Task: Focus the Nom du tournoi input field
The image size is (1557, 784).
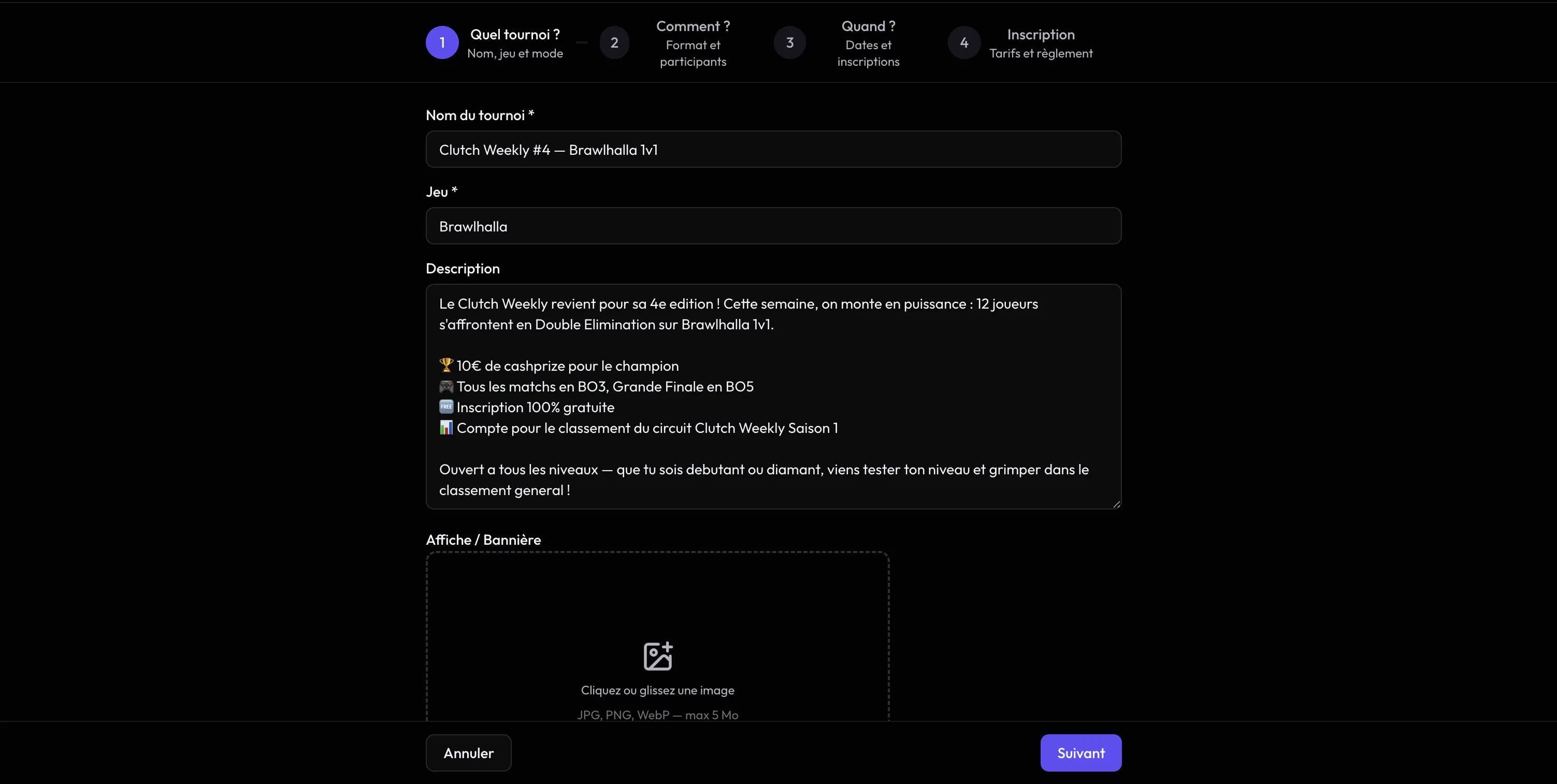Action: (773, 149)
